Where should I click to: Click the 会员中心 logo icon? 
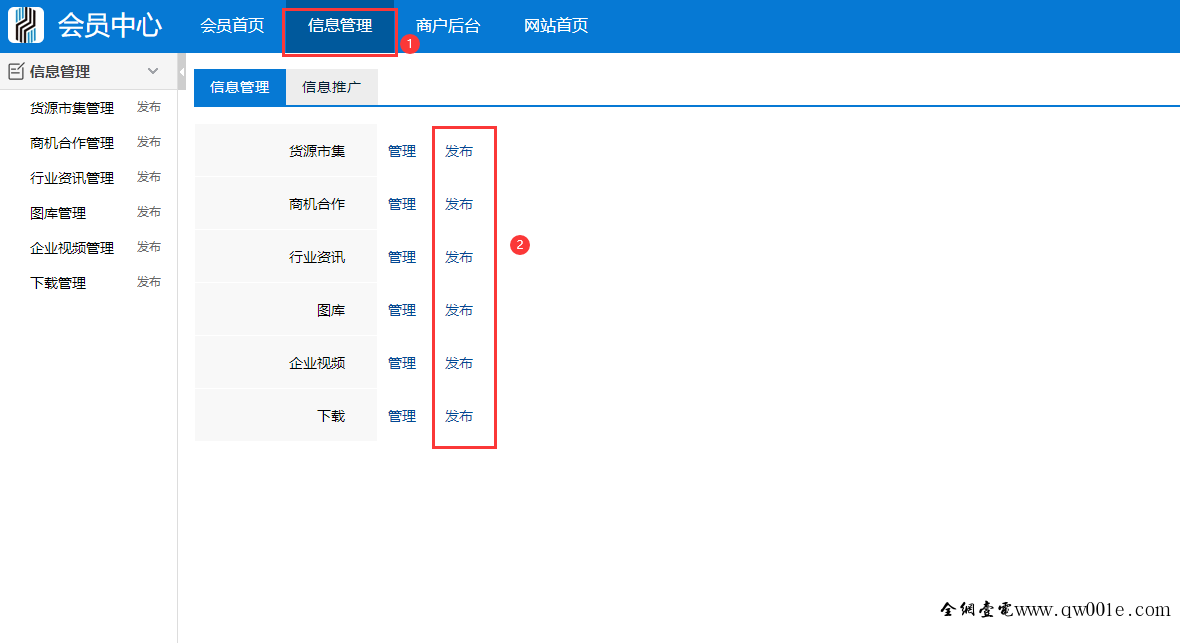tap(26, 25)
